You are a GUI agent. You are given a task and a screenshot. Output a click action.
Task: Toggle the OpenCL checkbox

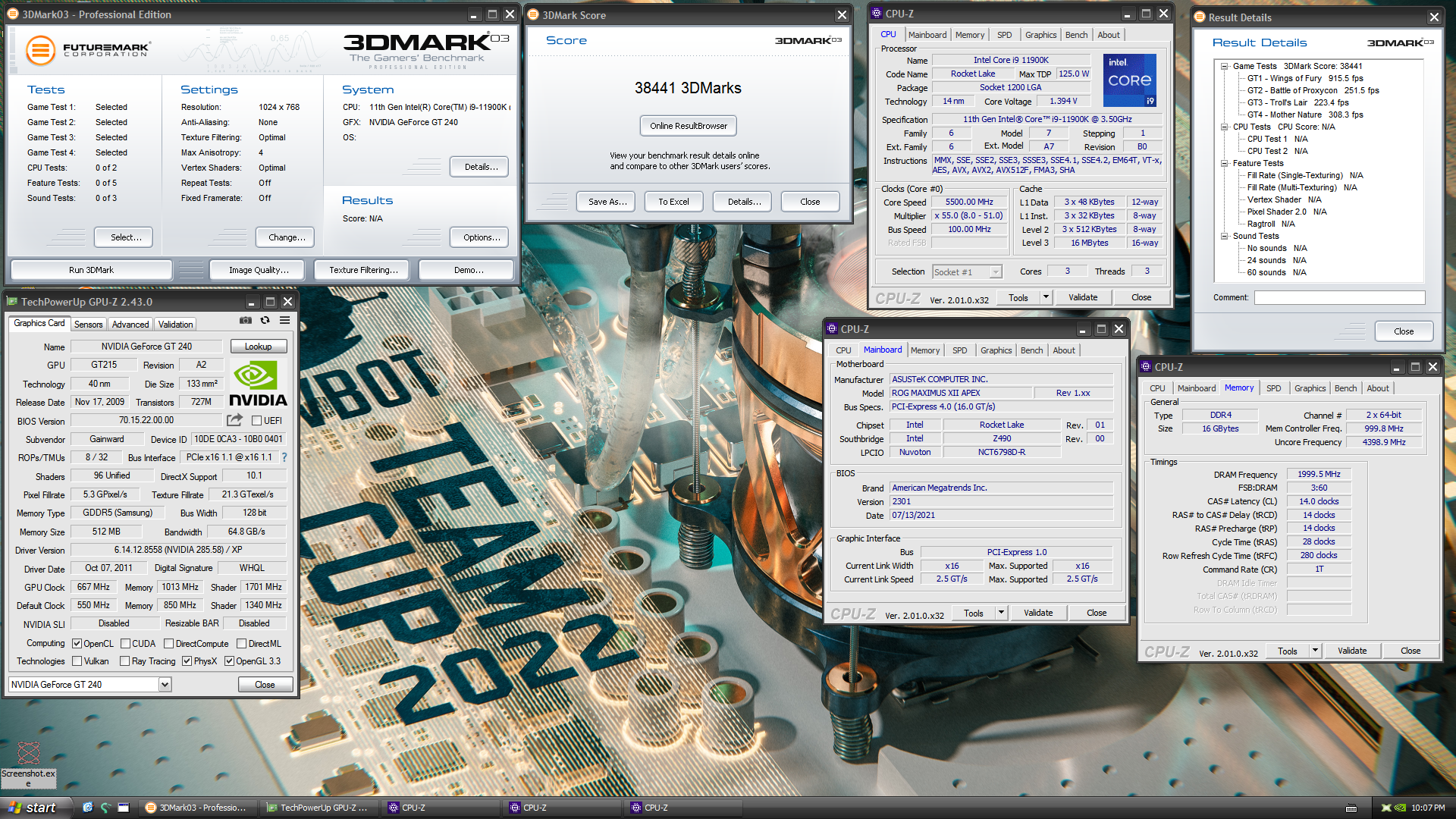pos(77,644)
